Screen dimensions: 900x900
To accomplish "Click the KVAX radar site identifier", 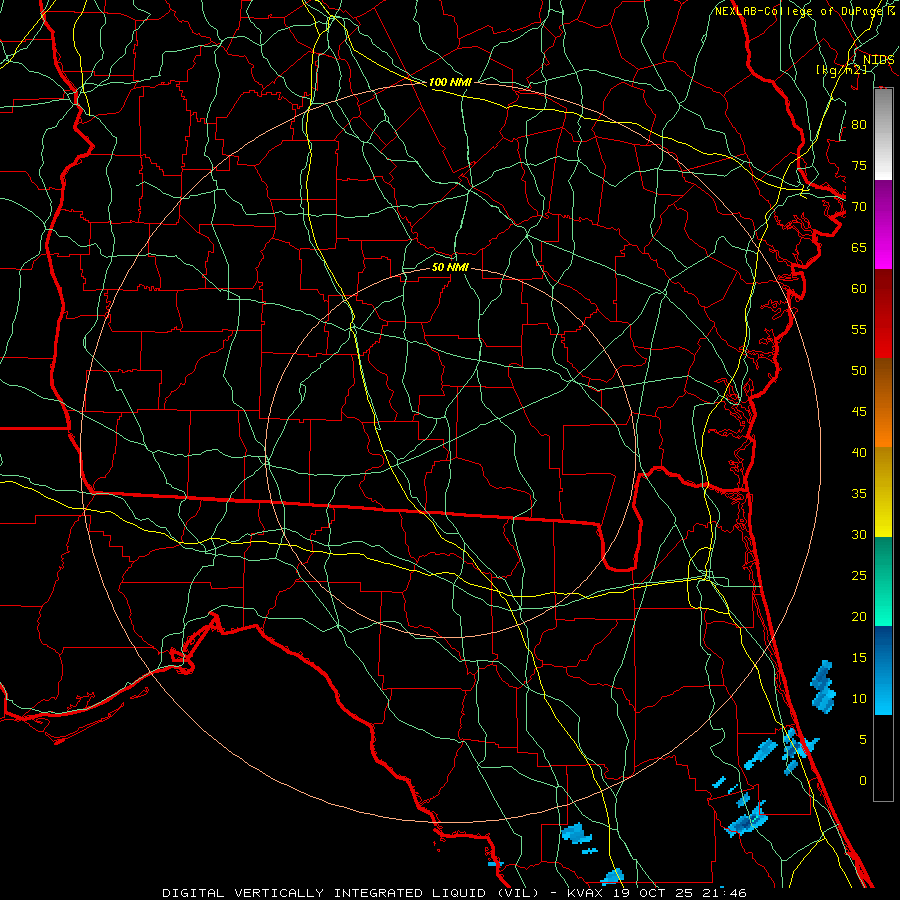I will point(585,893).
